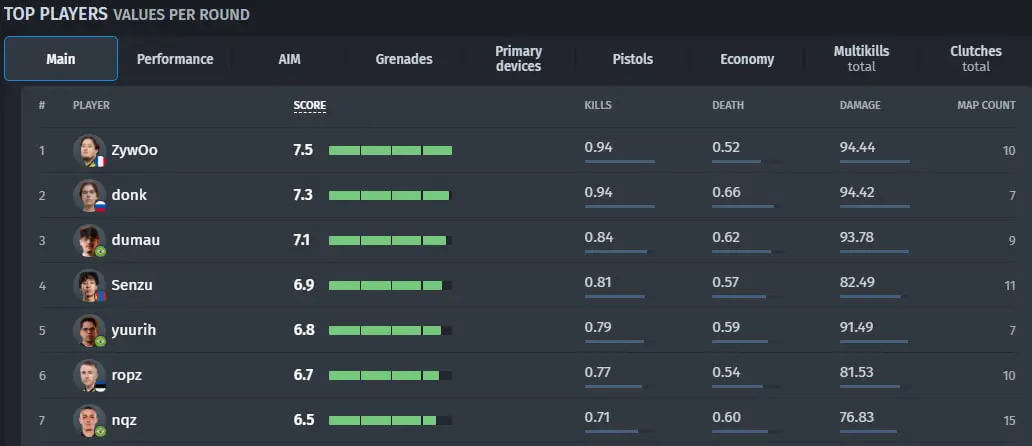Open yuurih's player avatar
Image resolution: width=1032 pixels, height=446 pixels.
pos(90,330)
